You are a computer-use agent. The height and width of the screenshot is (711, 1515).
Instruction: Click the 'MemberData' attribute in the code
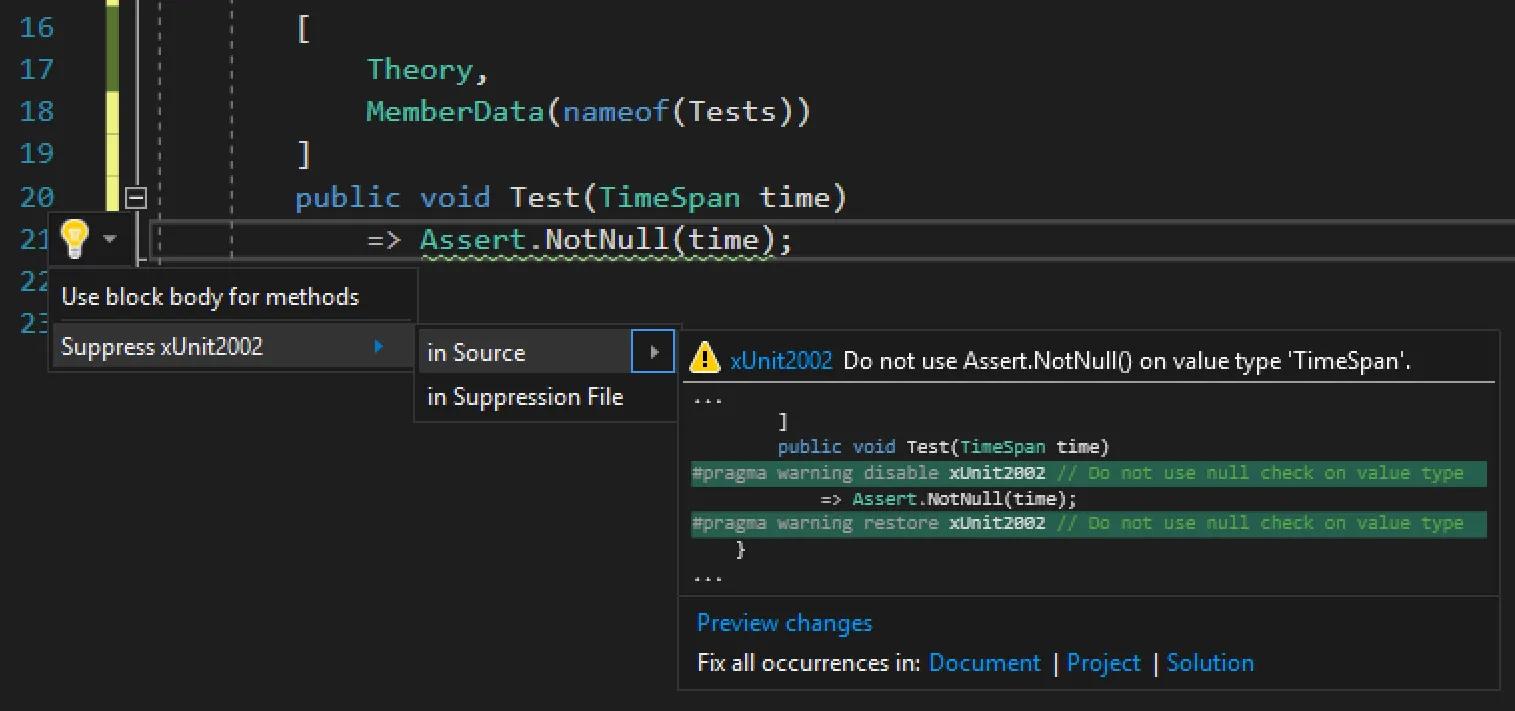click(455, 111)
